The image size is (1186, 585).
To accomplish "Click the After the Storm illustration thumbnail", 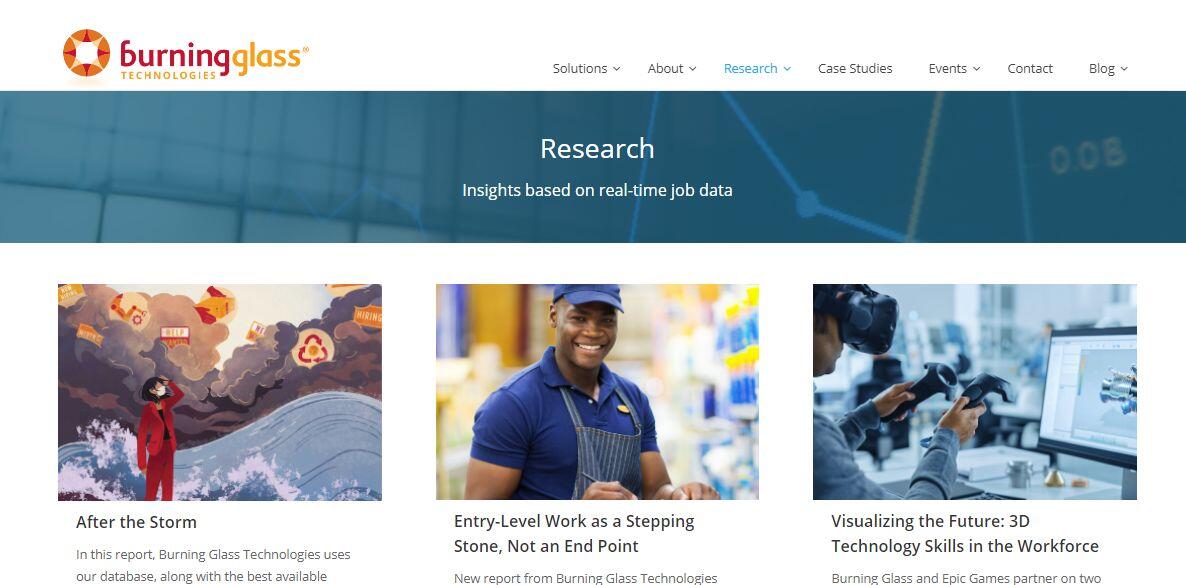I will pyautogui.click(x=219, y=392).
